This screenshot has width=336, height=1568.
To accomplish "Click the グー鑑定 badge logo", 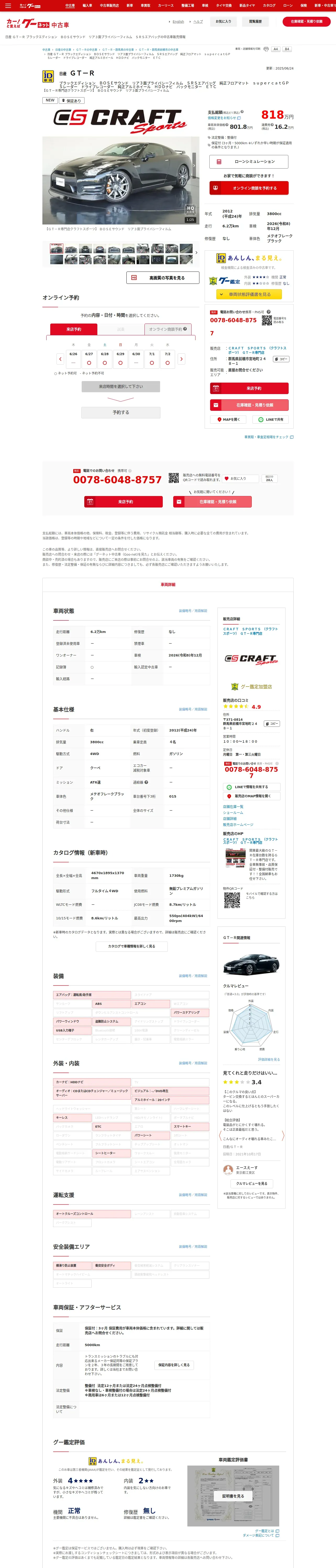I will pos(225,281).
